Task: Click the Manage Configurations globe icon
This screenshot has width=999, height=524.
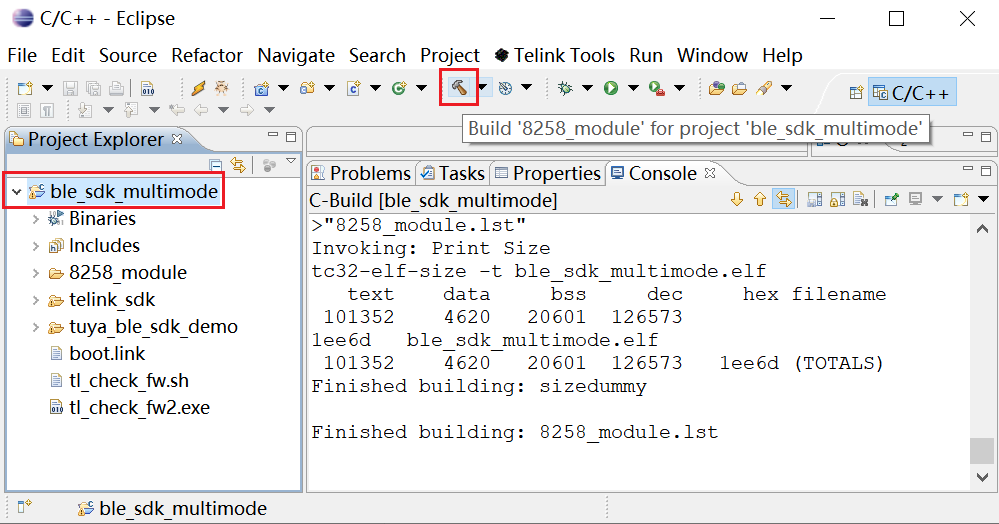Action: coord(505,88)
